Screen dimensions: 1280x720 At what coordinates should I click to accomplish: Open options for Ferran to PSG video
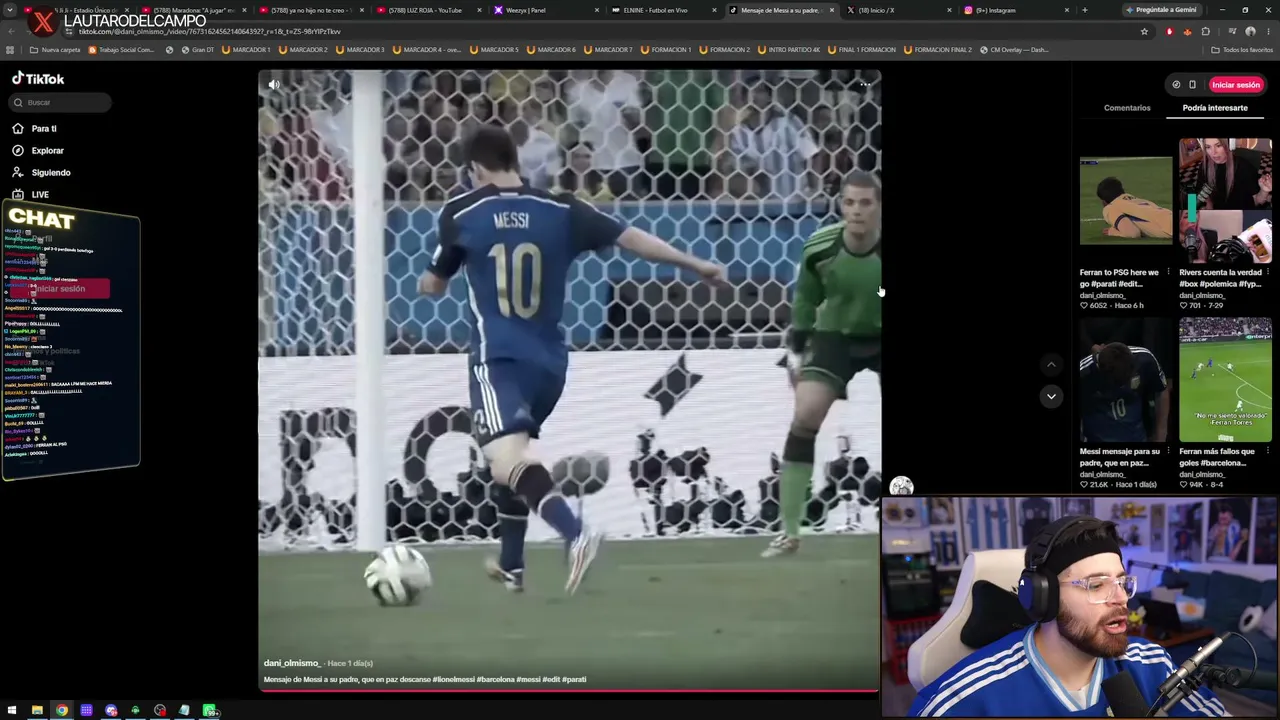click(1168, 272)
